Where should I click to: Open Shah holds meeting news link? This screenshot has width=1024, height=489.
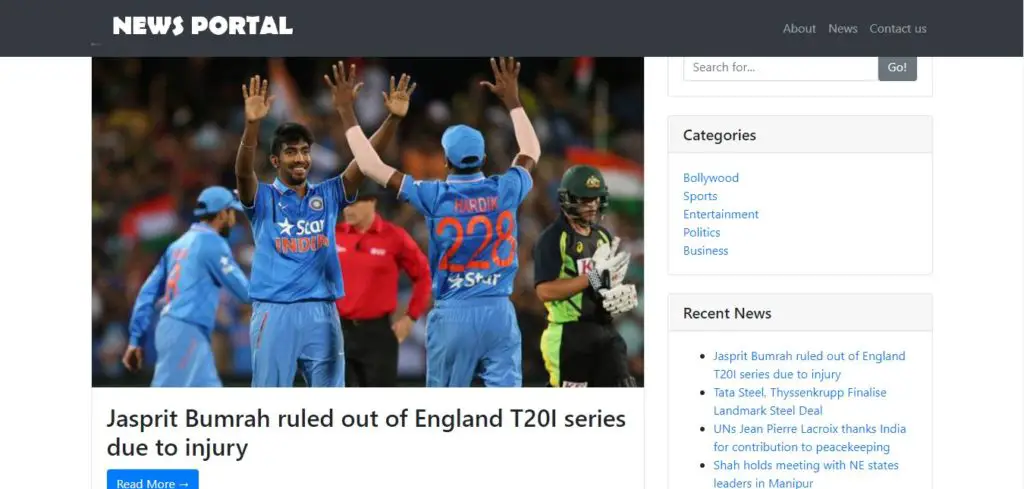point(806,475)
